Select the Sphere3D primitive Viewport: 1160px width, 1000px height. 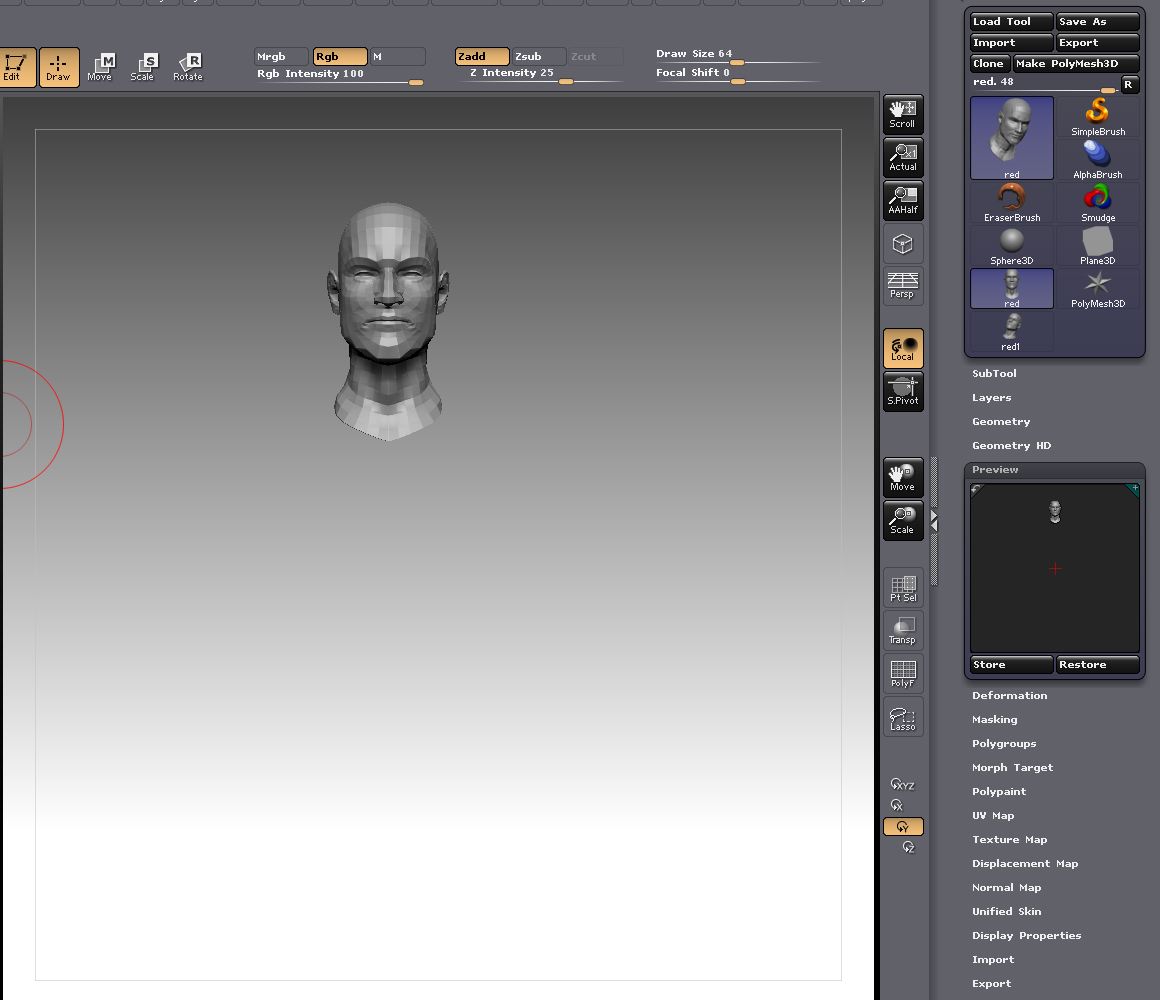click(x=1011, y=244)
